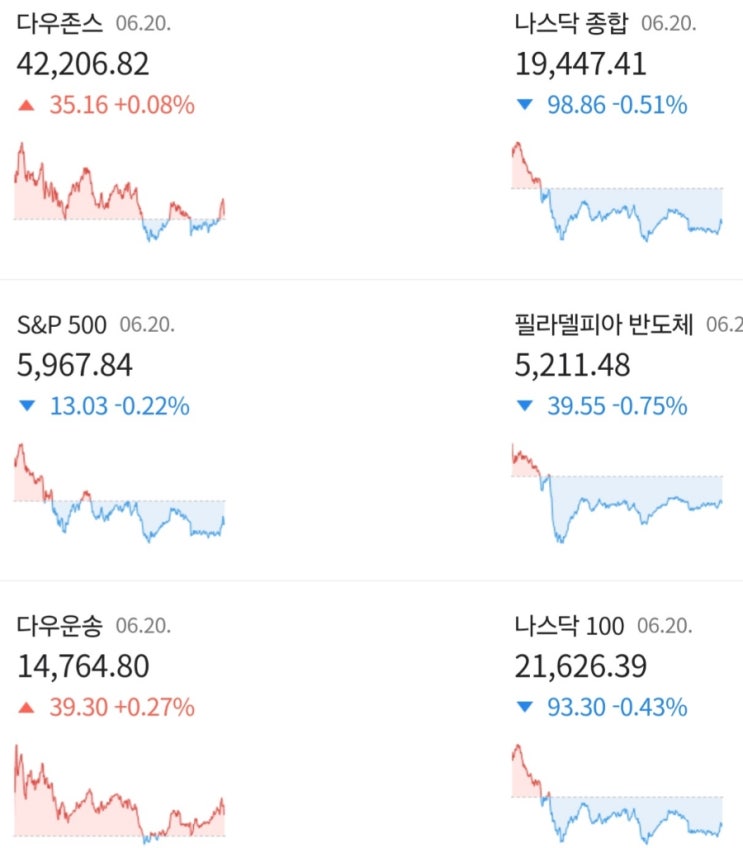
Task: Click the red up arrow for 다우운송
Action: 27,708
